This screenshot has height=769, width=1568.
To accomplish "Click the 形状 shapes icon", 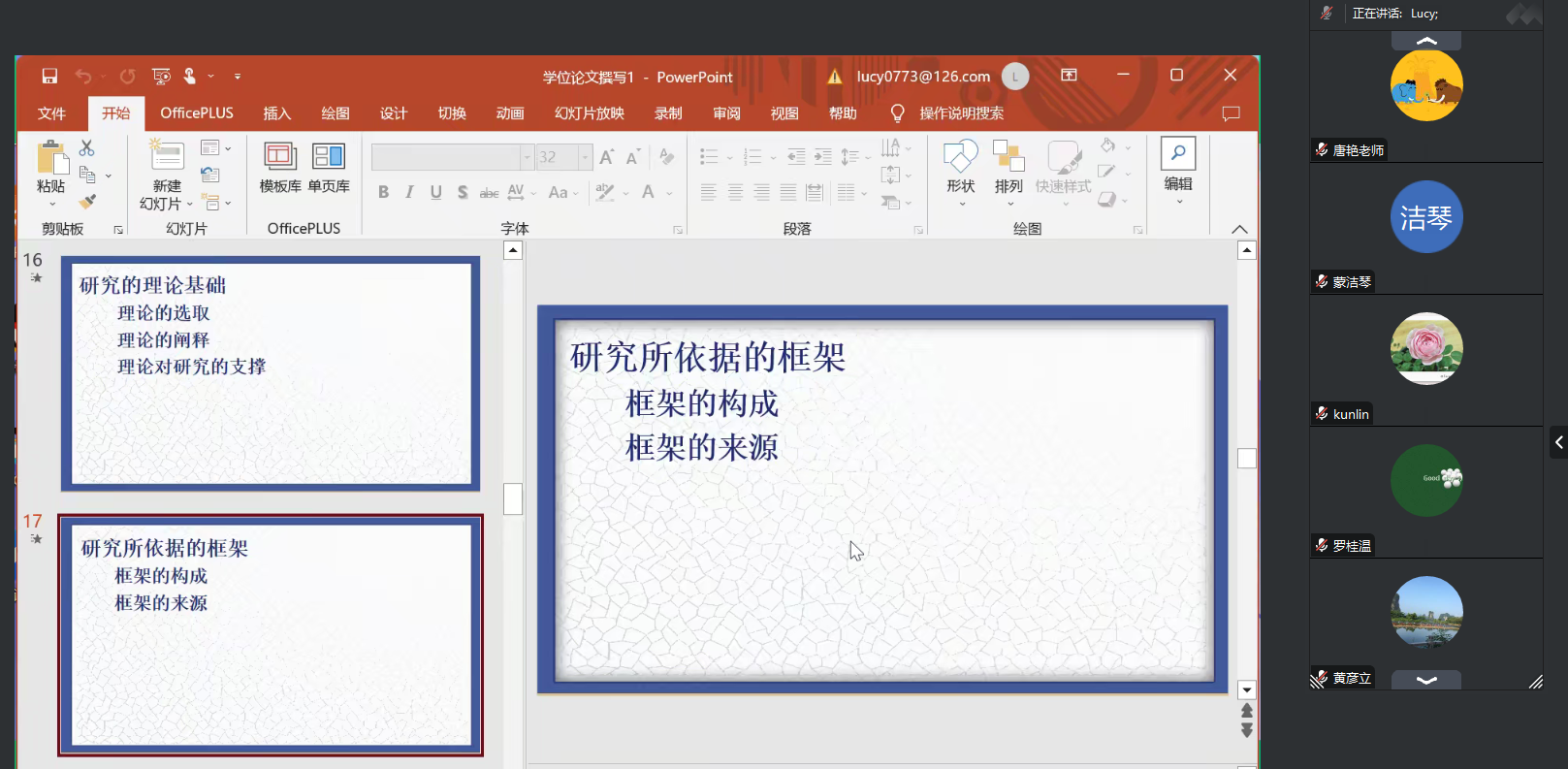I will [960, 167].
